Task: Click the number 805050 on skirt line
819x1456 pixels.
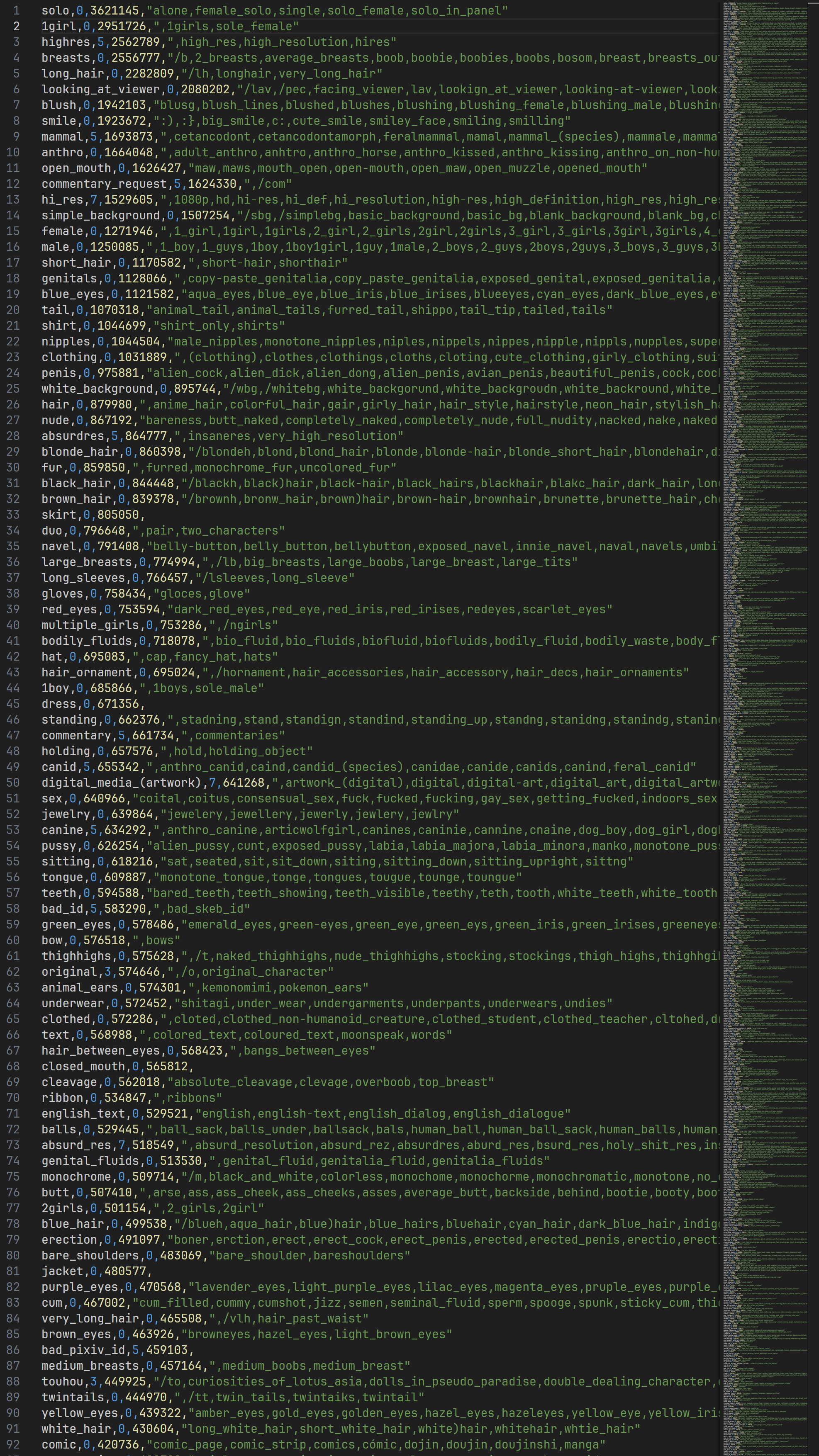Action: pyautogui.click(x=118, y=514)
